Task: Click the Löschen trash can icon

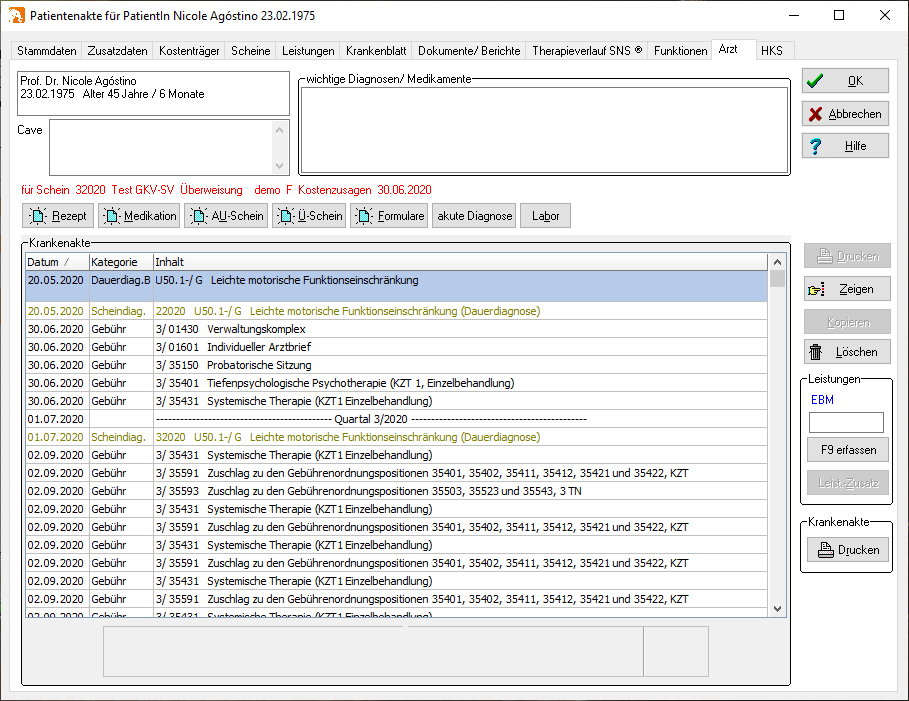Action: pos(816,352)
